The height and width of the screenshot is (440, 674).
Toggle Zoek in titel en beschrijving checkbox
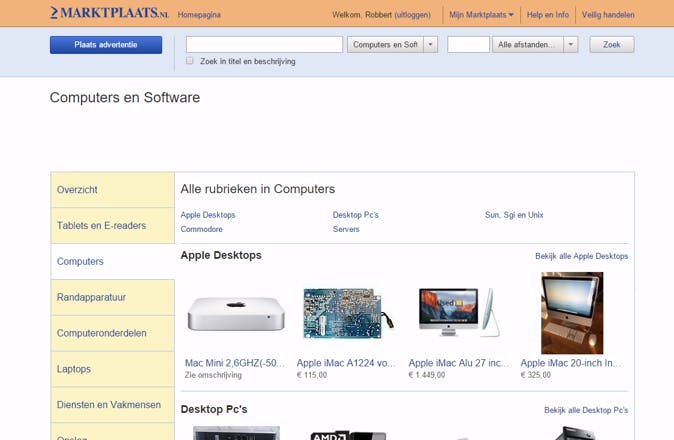pyautogui.click(x=190, y=61)
